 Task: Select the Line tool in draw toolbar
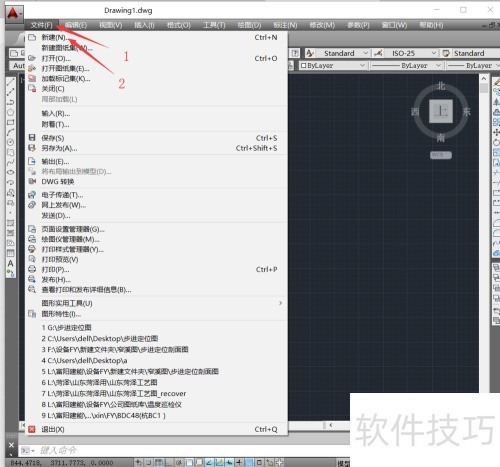(11, 81)
